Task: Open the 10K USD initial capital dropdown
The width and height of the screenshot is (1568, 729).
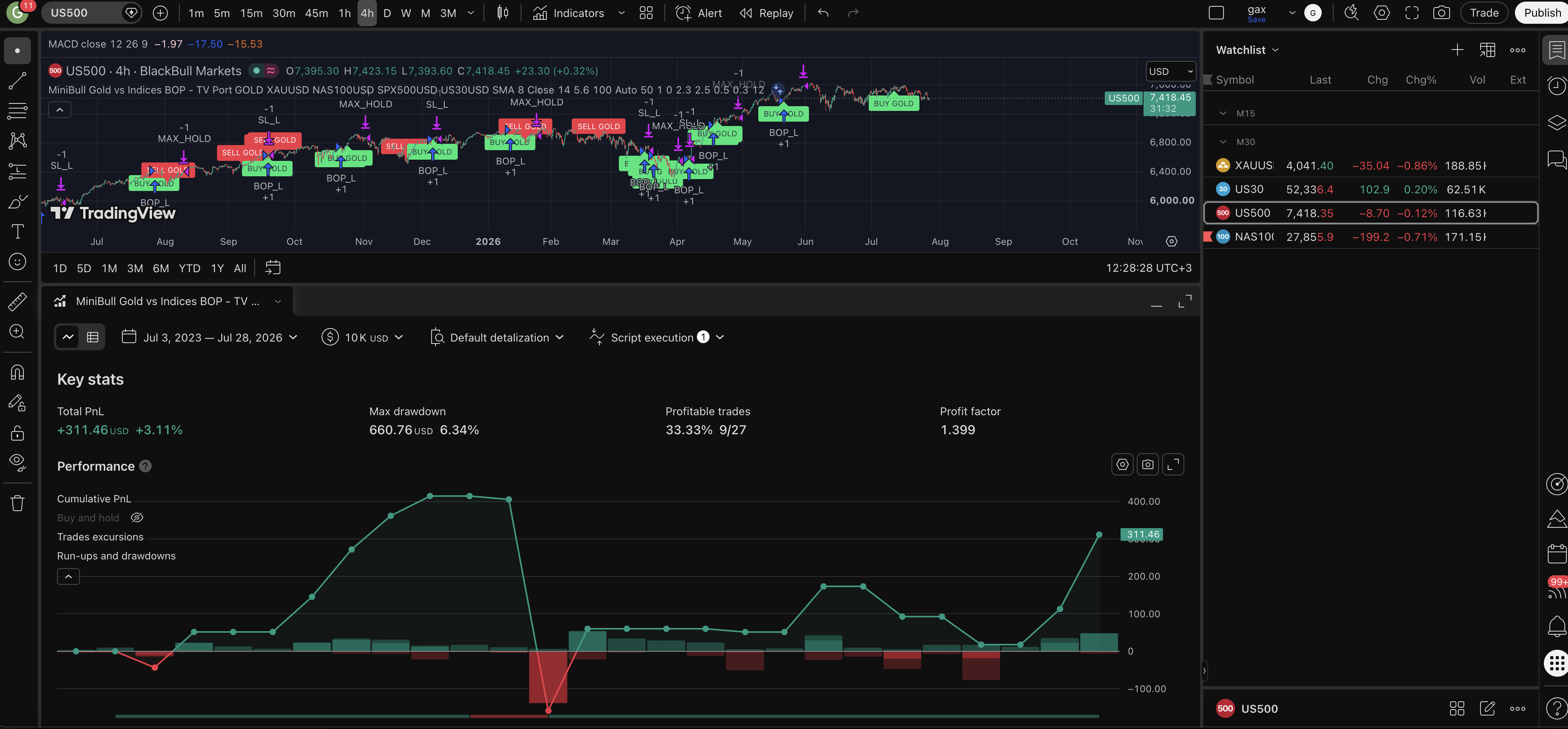Action: (363, 338)
